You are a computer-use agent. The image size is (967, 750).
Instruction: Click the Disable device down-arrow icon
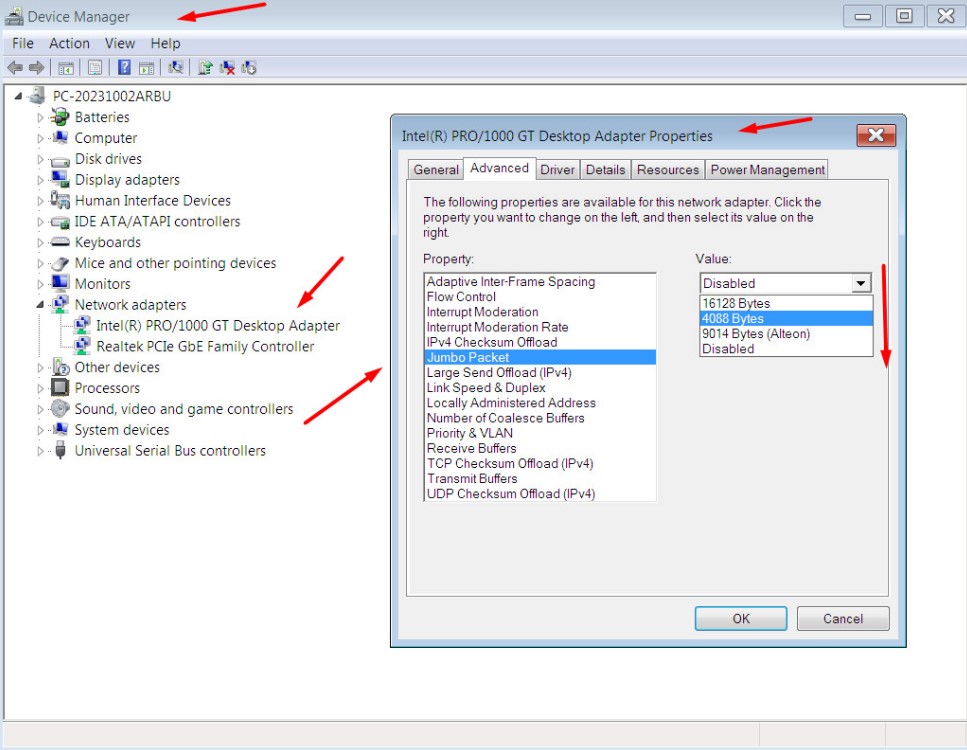[249, 67]
